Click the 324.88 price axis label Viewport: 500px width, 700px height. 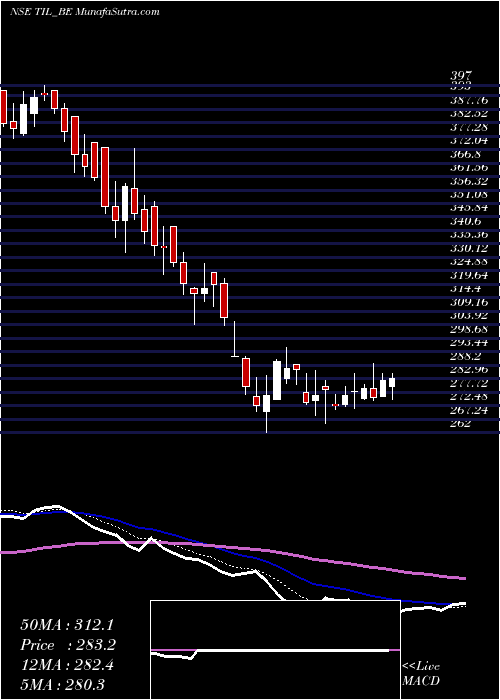(468, 262)
